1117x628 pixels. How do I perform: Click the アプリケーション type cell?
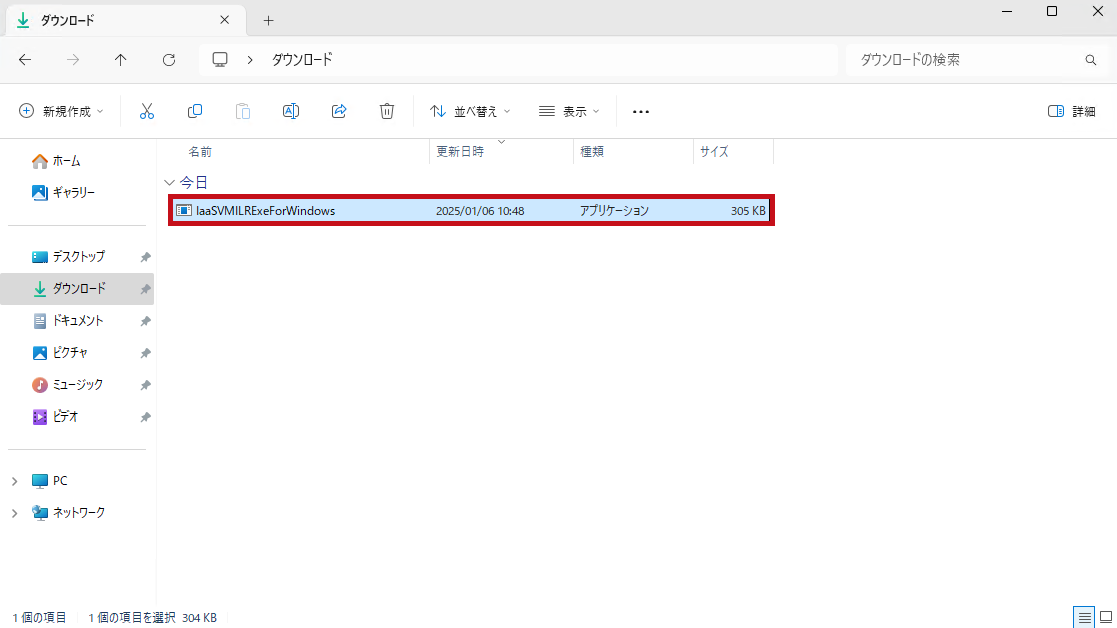tap(614, 211)
